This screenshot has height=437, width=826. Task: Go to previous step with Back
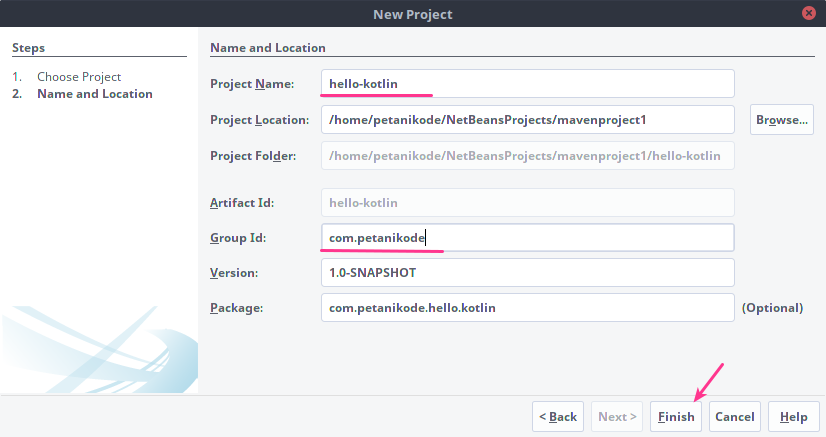pos(557,416)
